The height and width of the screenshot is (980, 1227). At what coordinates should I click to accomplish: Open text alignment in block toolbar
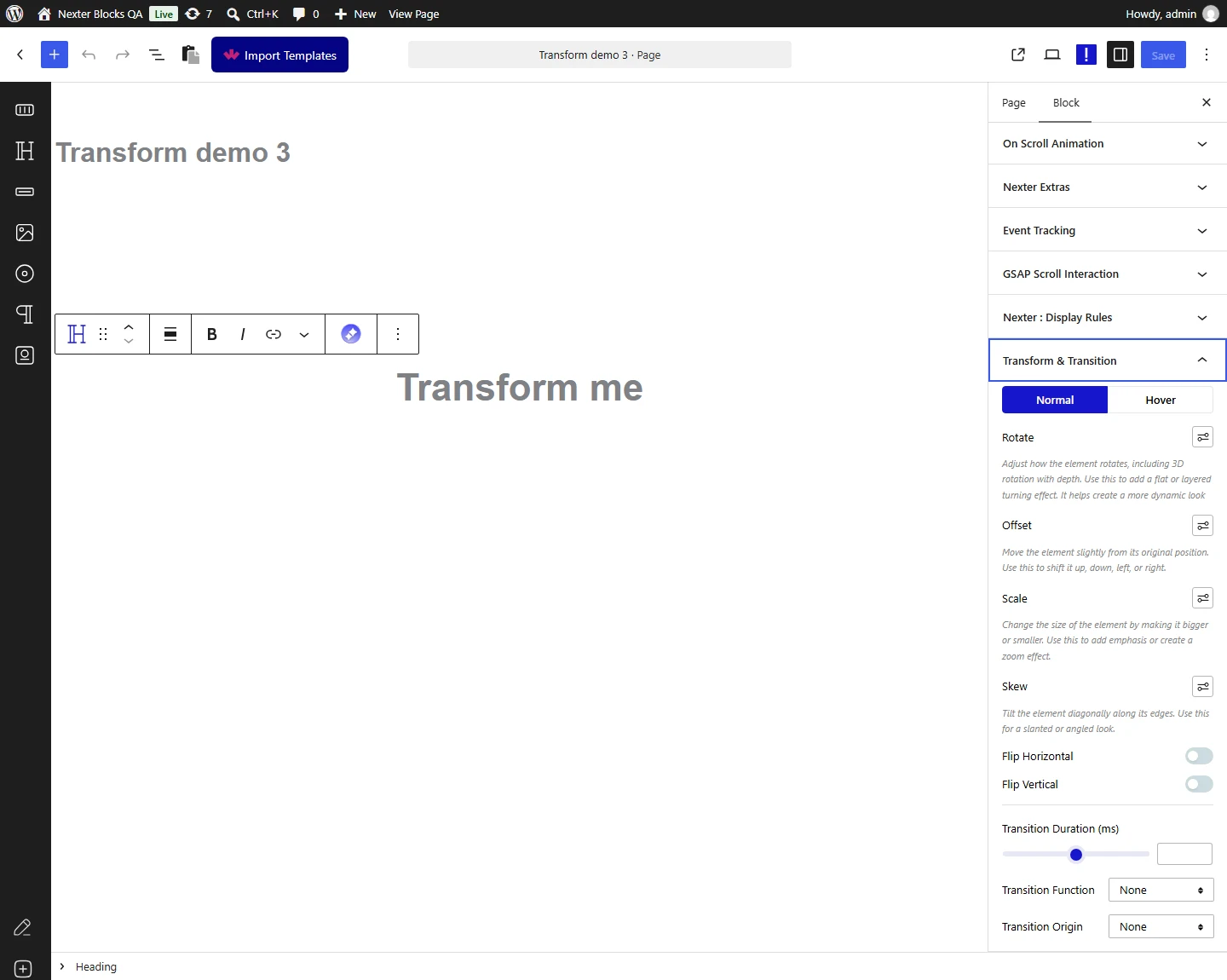pos(170,334)
